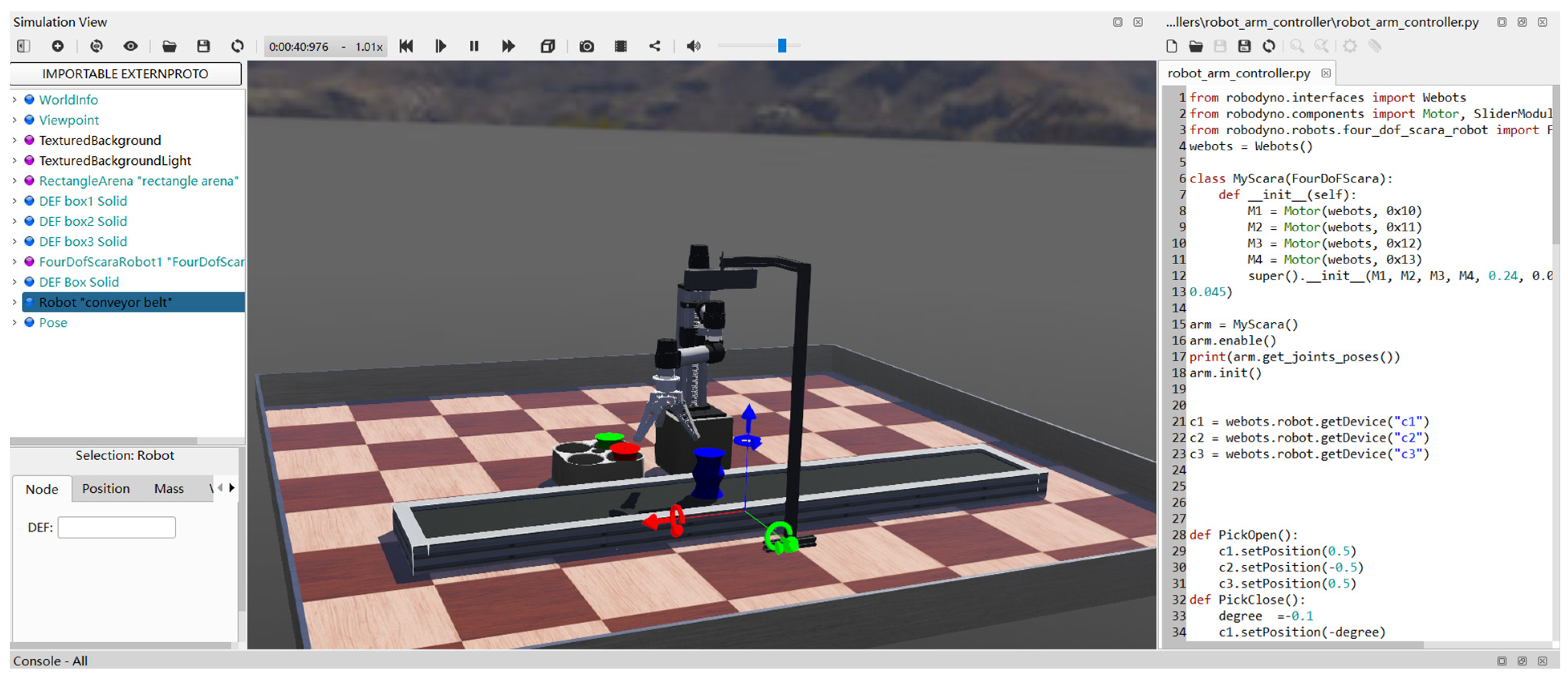
Task: Open file in text editor toolbar
Action: click(1196, 46)
